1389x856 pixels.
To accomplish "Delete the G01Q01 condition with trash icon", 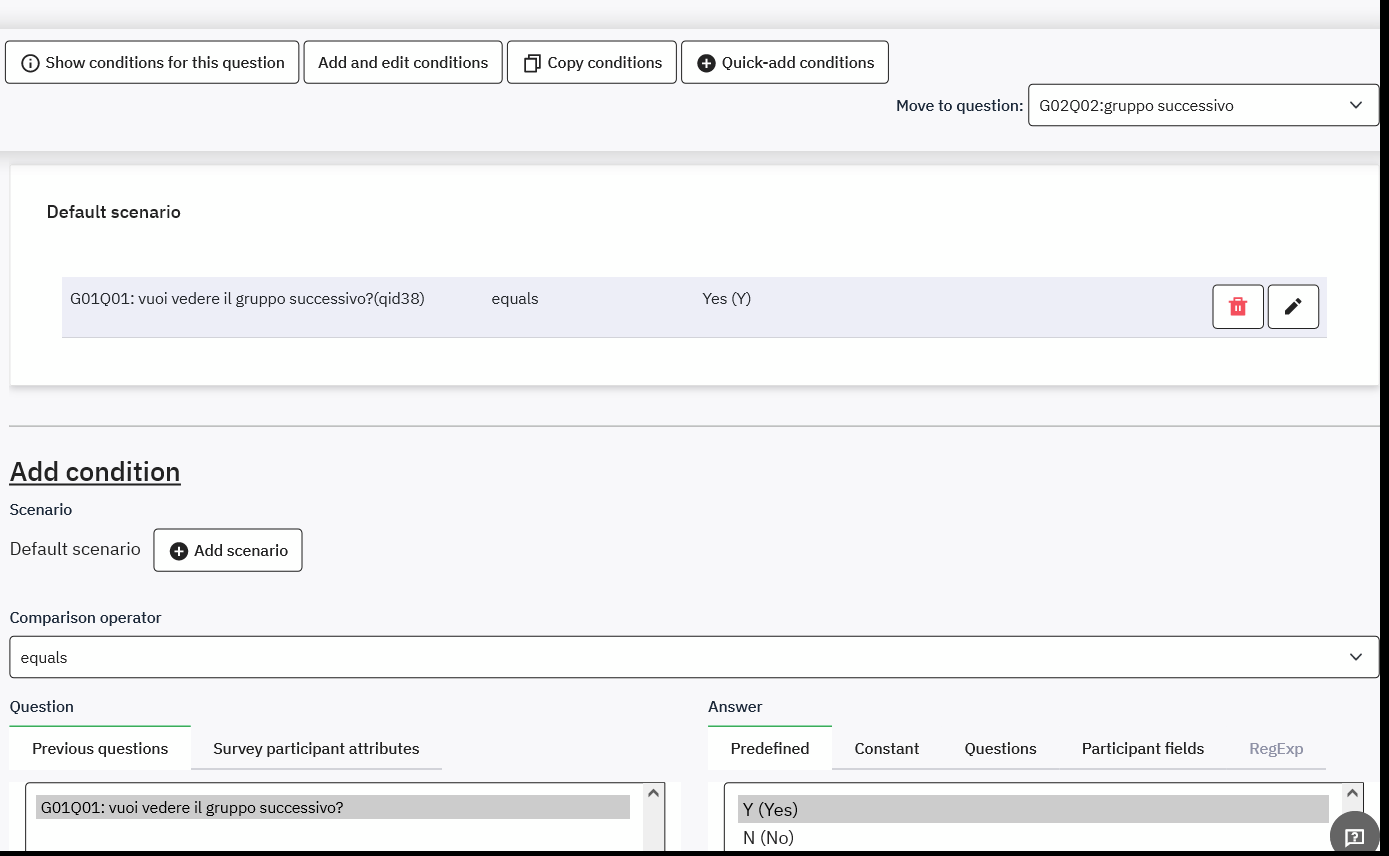I will click(x=1238, y=307).
